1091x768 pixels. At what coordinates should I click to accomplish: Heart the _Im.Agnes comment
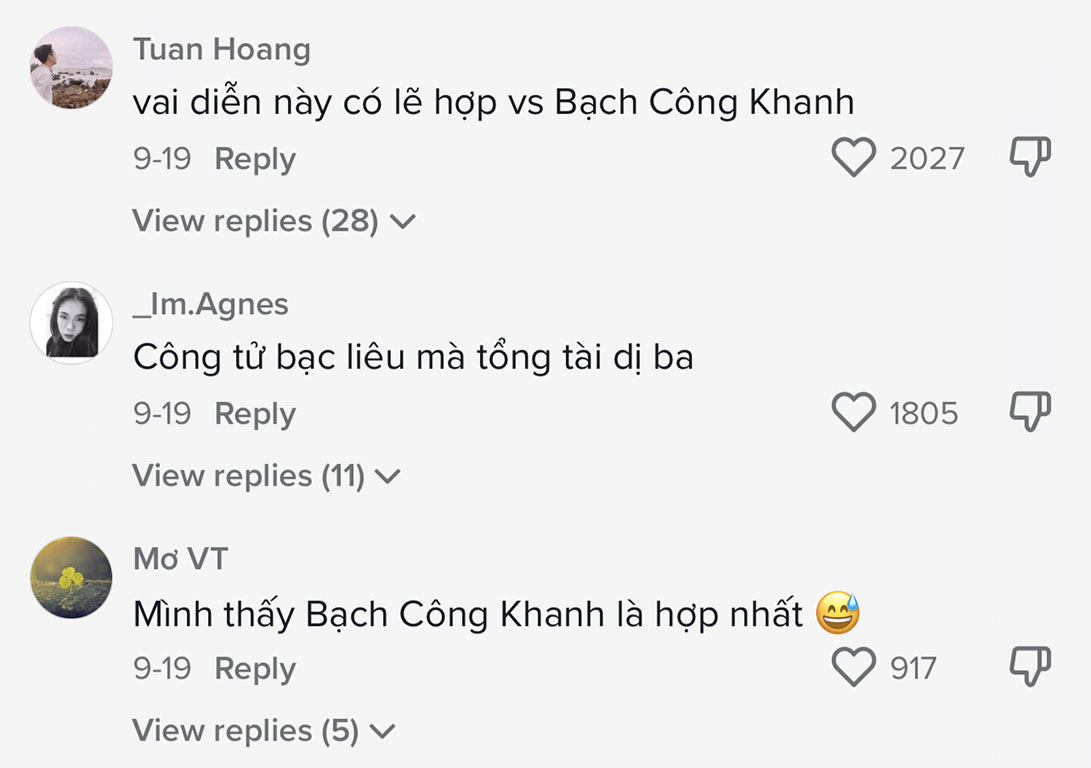(x=853, y=413)
